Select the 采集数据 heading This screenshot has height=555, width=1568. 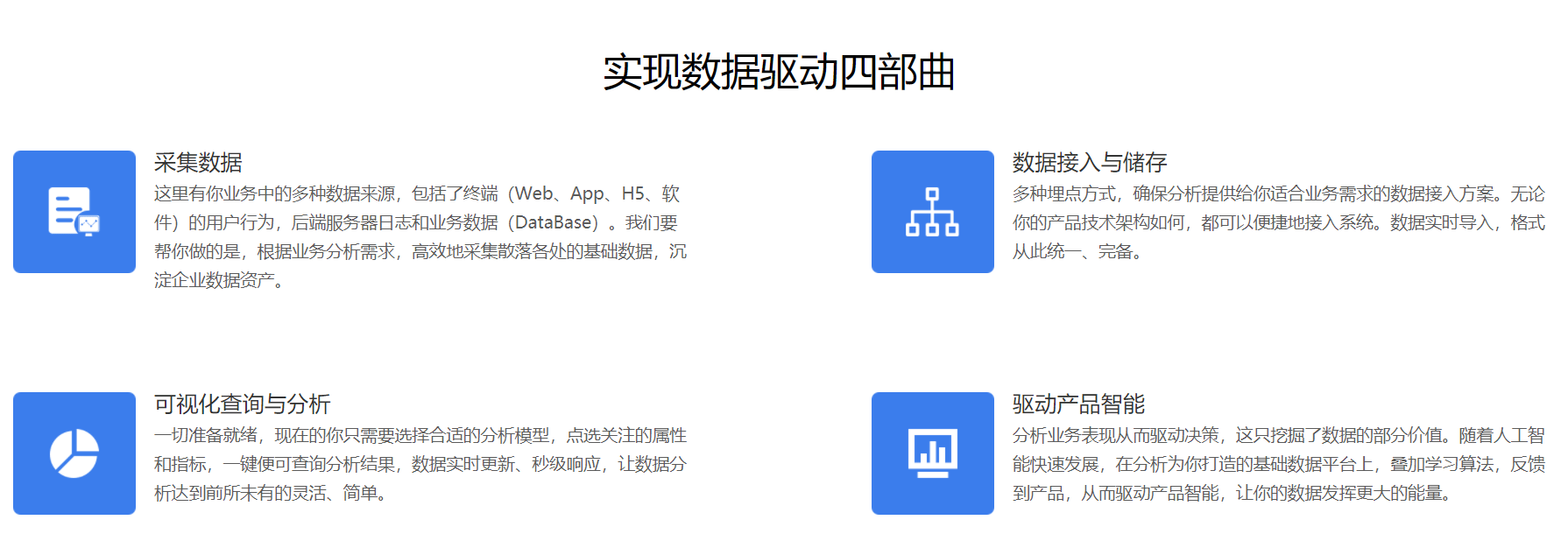click(x=198, y=163)
